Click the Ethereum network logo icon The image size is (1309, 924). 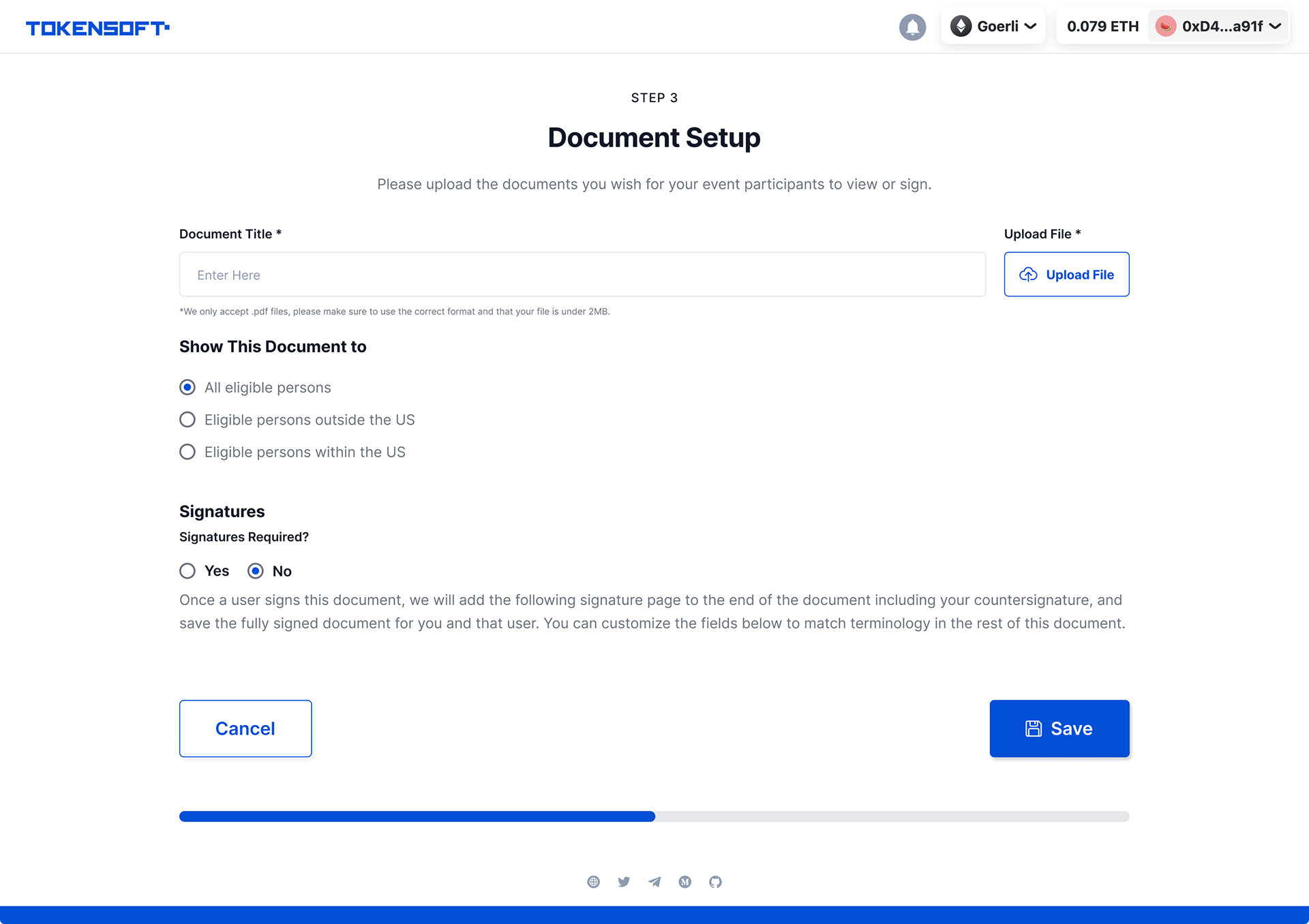(x=961, y=27)
